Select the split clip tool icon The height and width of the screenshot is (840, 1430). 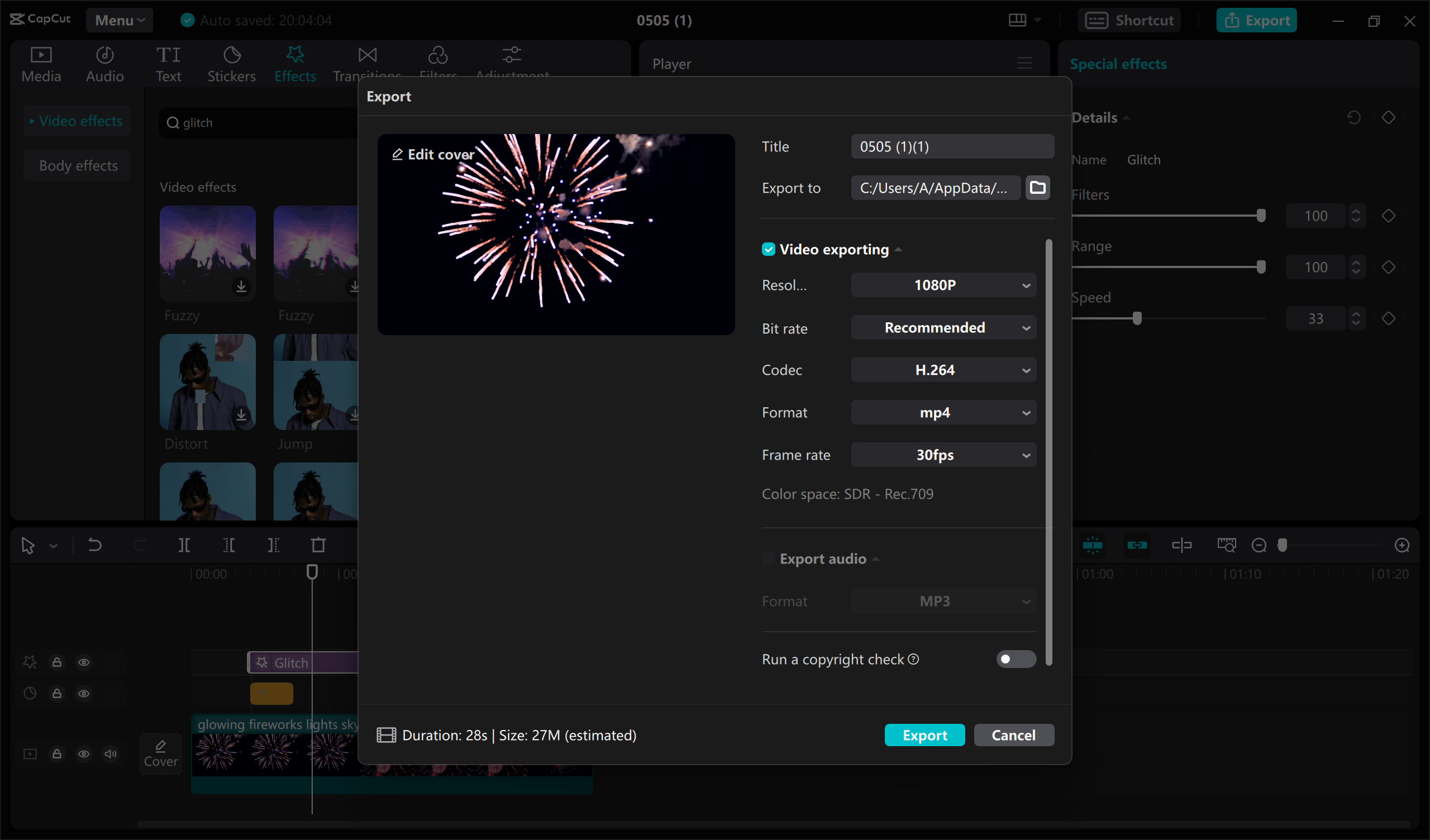(x=184, y=545)
